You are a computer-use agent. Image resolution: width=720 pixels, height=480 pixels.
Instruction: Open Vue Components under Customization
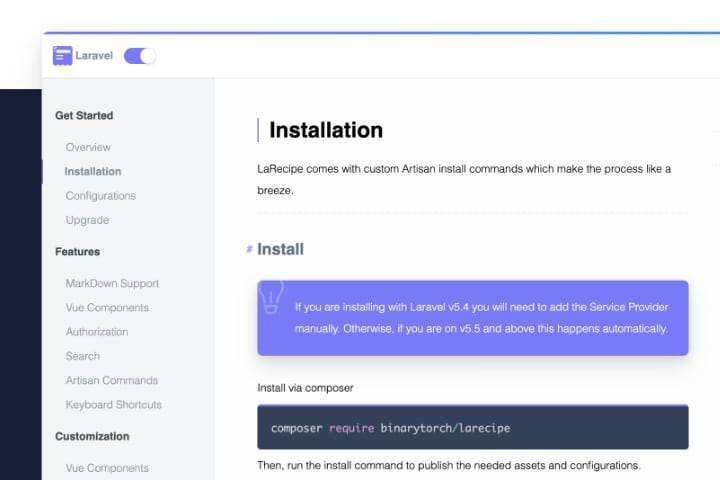[x=107, y=468]
